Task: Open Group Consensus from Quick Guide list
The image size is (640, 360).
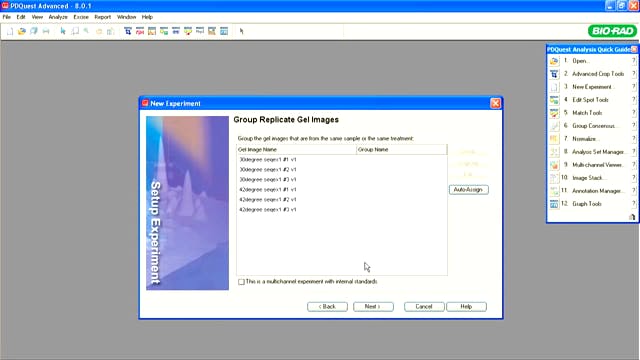Action: (x=594, y=126)
